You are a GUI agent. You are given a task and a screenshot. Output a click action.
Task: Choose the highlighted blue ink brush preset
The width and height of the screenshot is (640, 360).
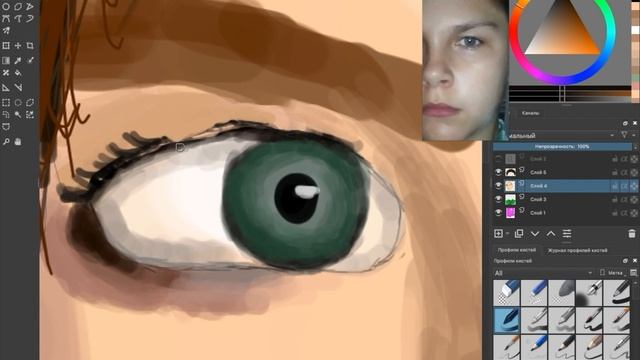507,320
